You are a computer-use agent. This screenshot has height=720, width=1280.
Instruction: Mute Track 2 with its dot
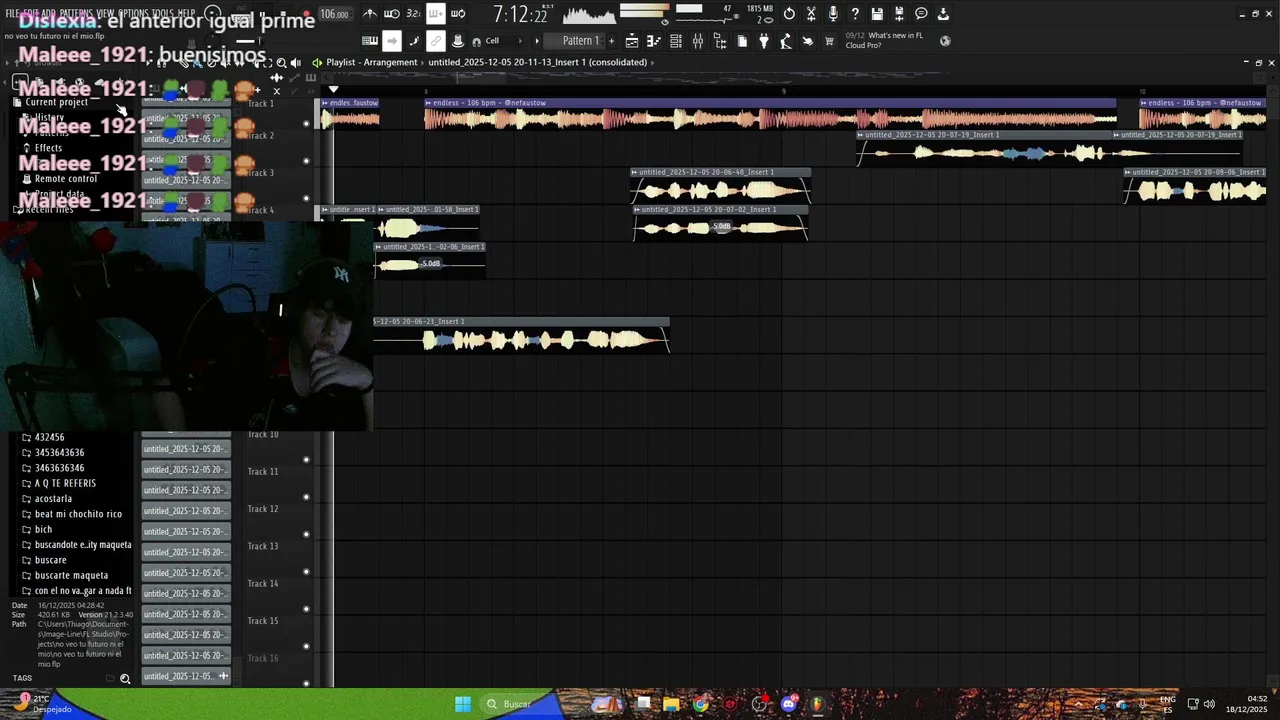(x=306, y=161)
